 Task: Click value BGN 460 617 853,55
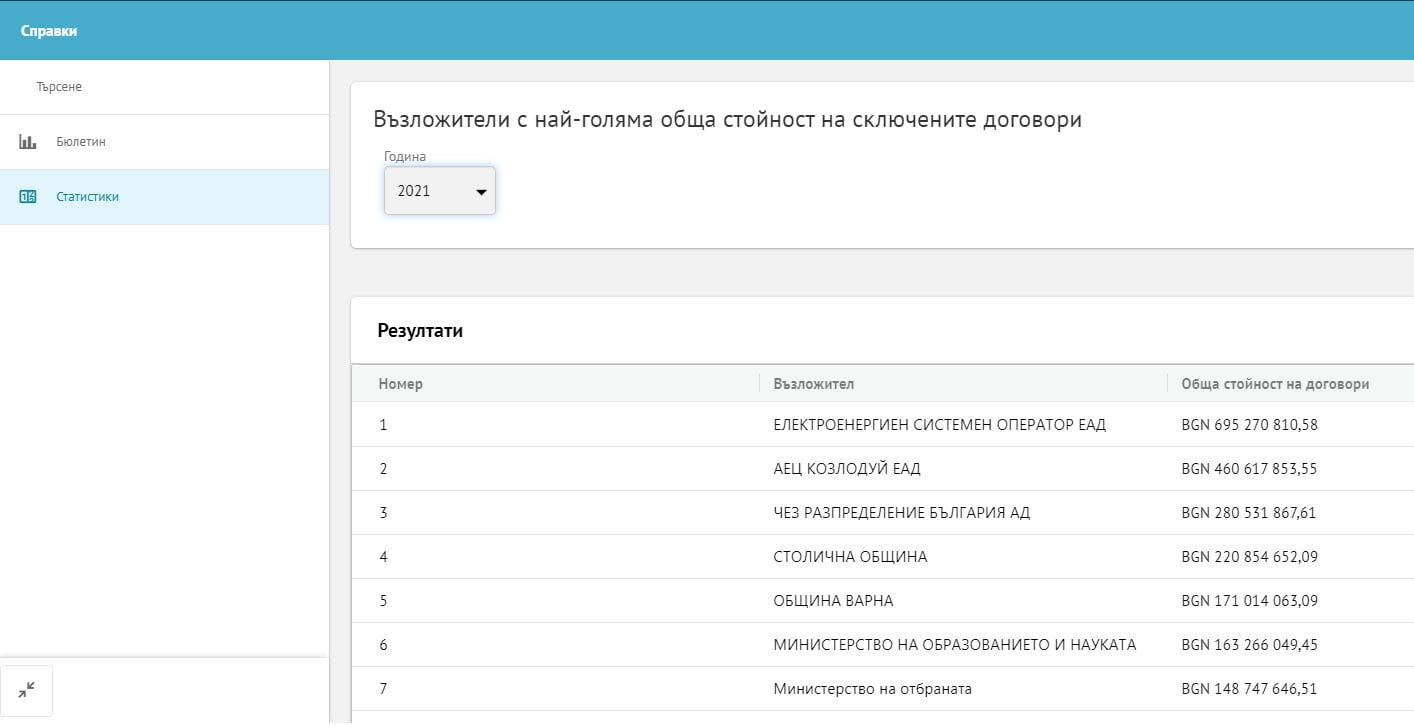[x=1250, y=469]
